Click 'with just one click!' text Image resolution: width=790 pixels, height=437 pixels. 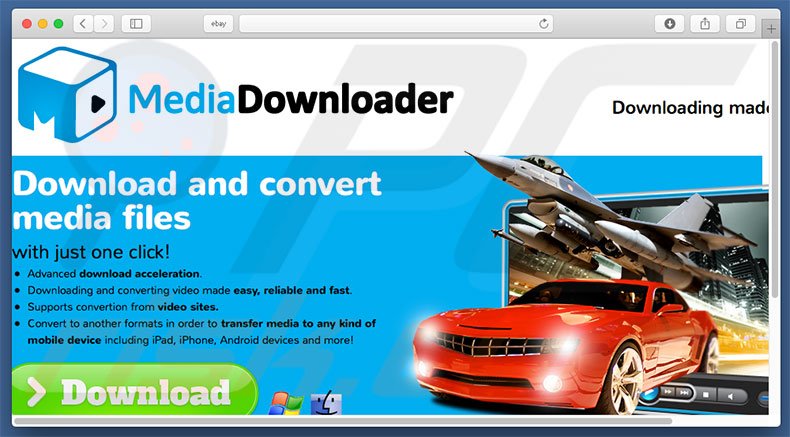tap(91, 252)
